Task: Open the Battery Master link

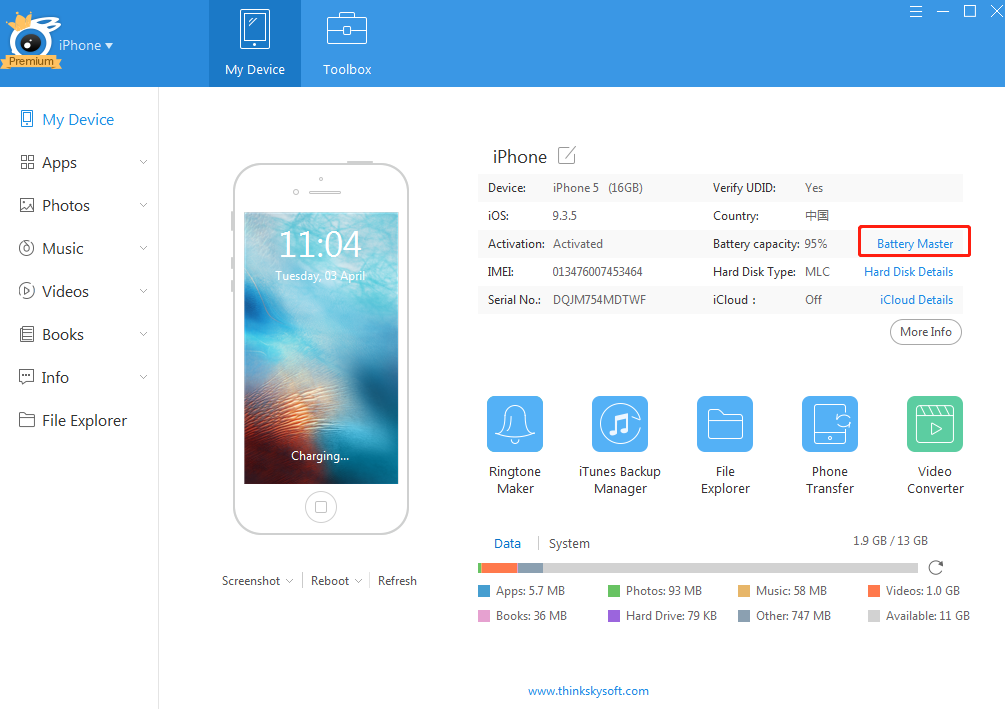Action: tap(915, 244)
